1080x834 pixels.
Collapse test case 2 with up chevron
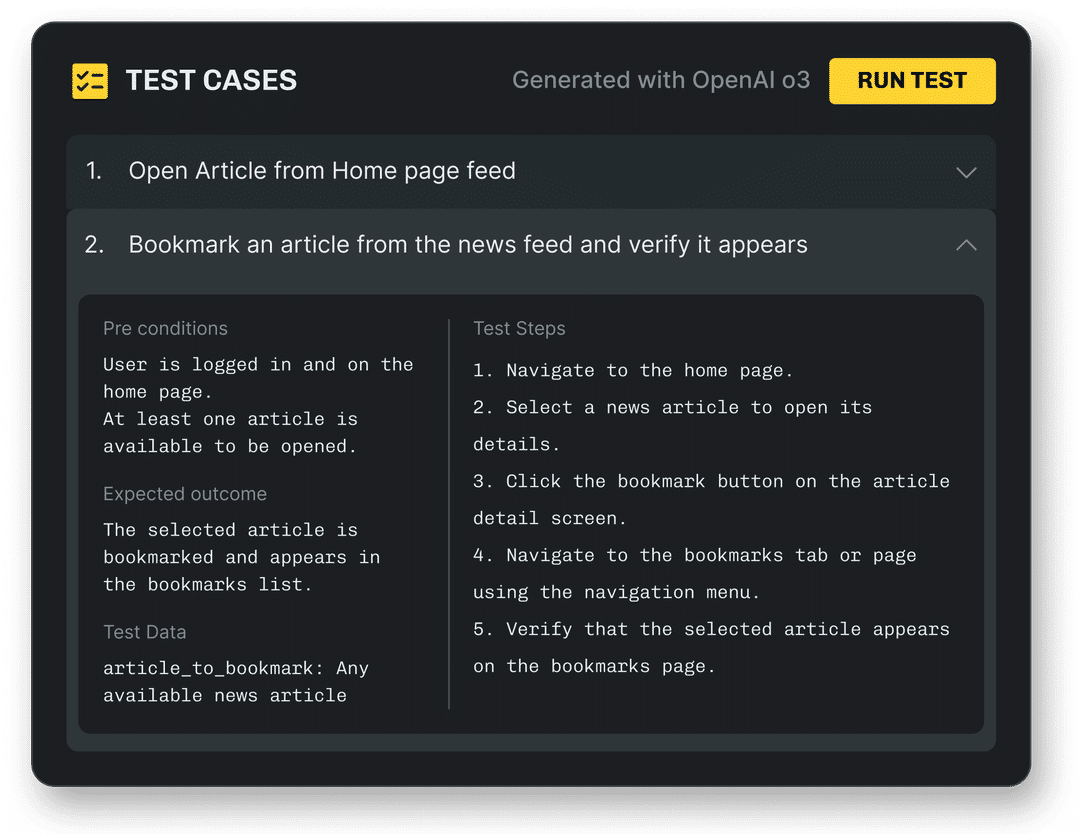point(966,245)
